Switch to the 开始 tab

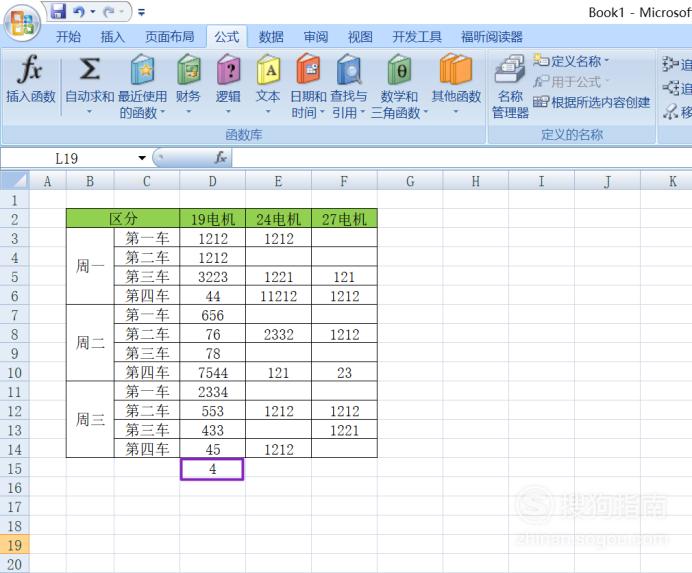(68, 37)
